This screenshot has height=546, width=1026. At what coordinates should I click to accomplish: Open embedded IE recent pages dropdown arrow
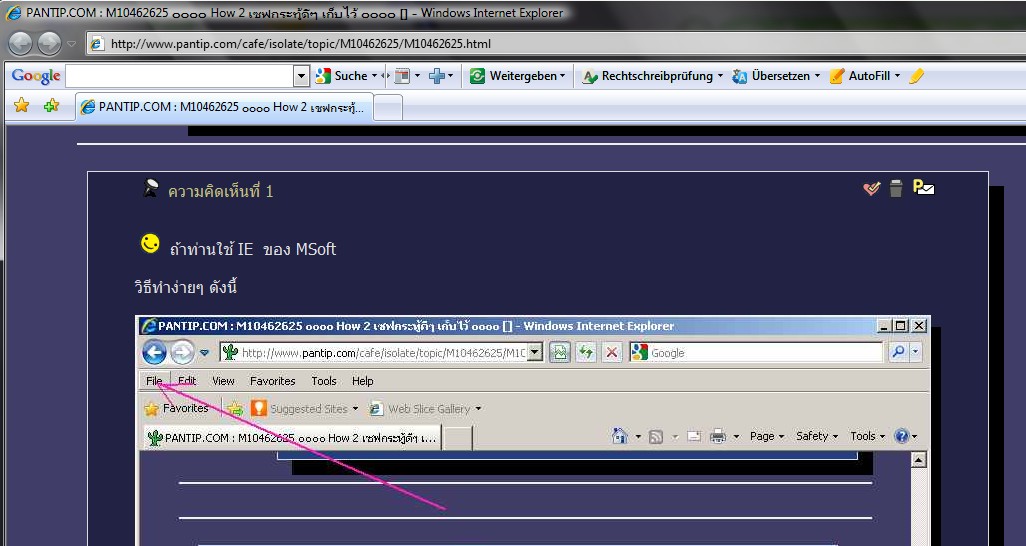click(x=204, y=353)
